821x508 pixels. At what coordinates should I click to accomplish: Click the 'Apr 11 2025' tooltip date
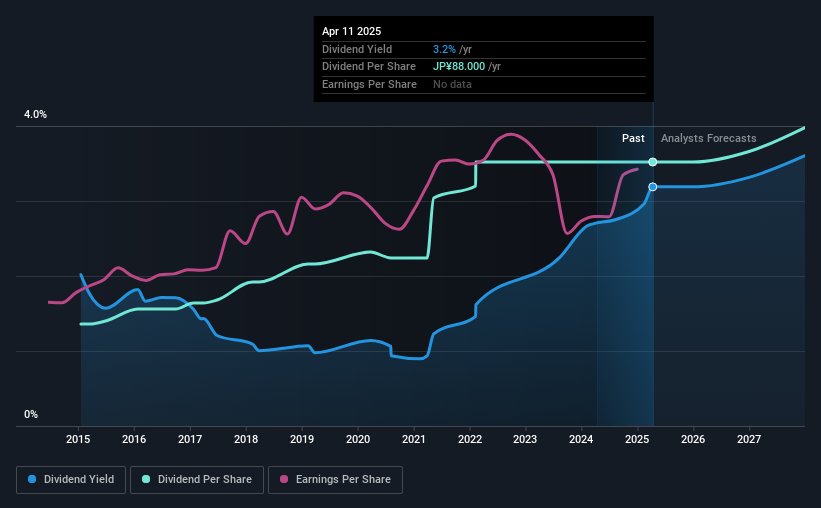coord(351,31)
